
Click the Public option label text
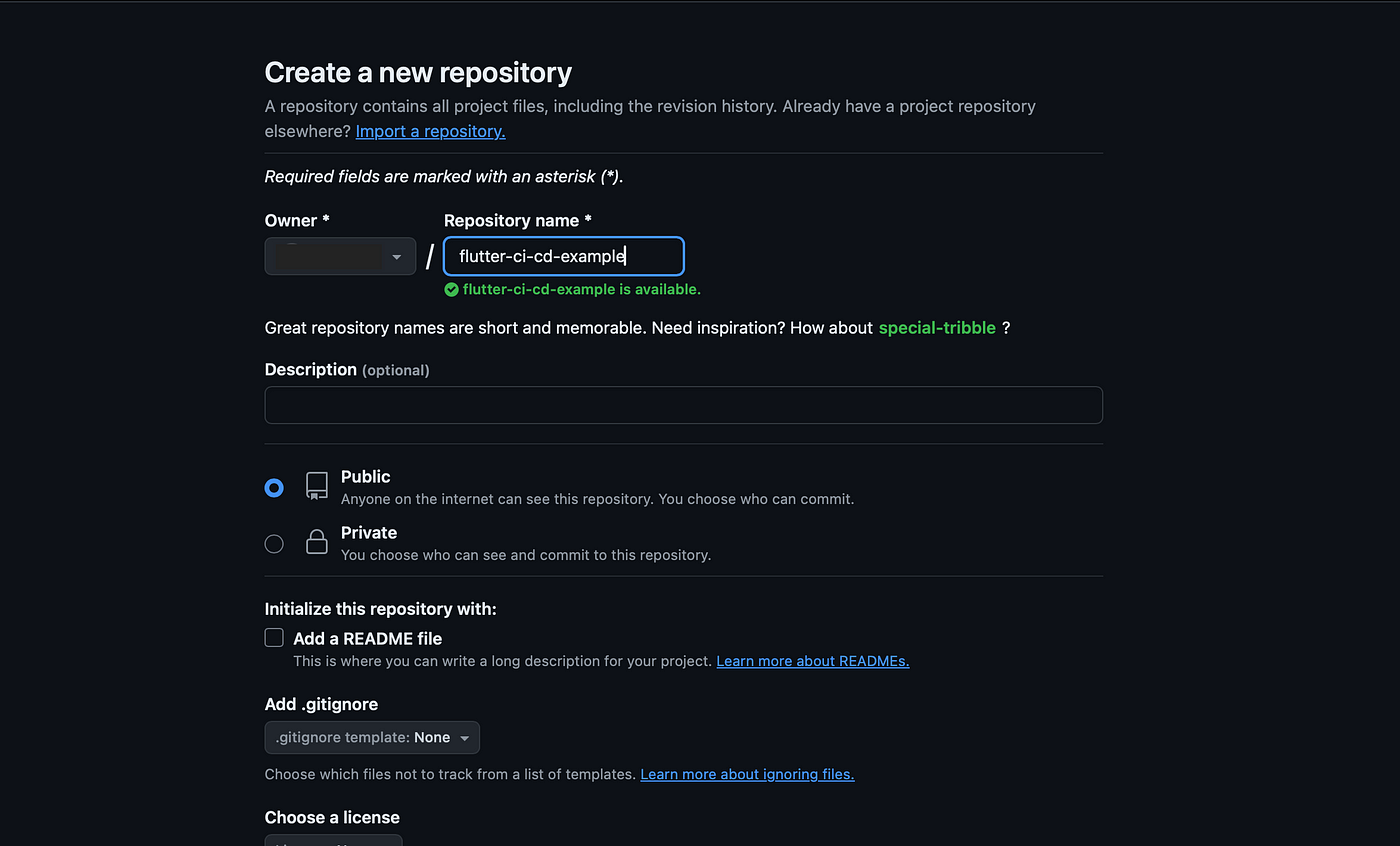click(x=366, y=477)
